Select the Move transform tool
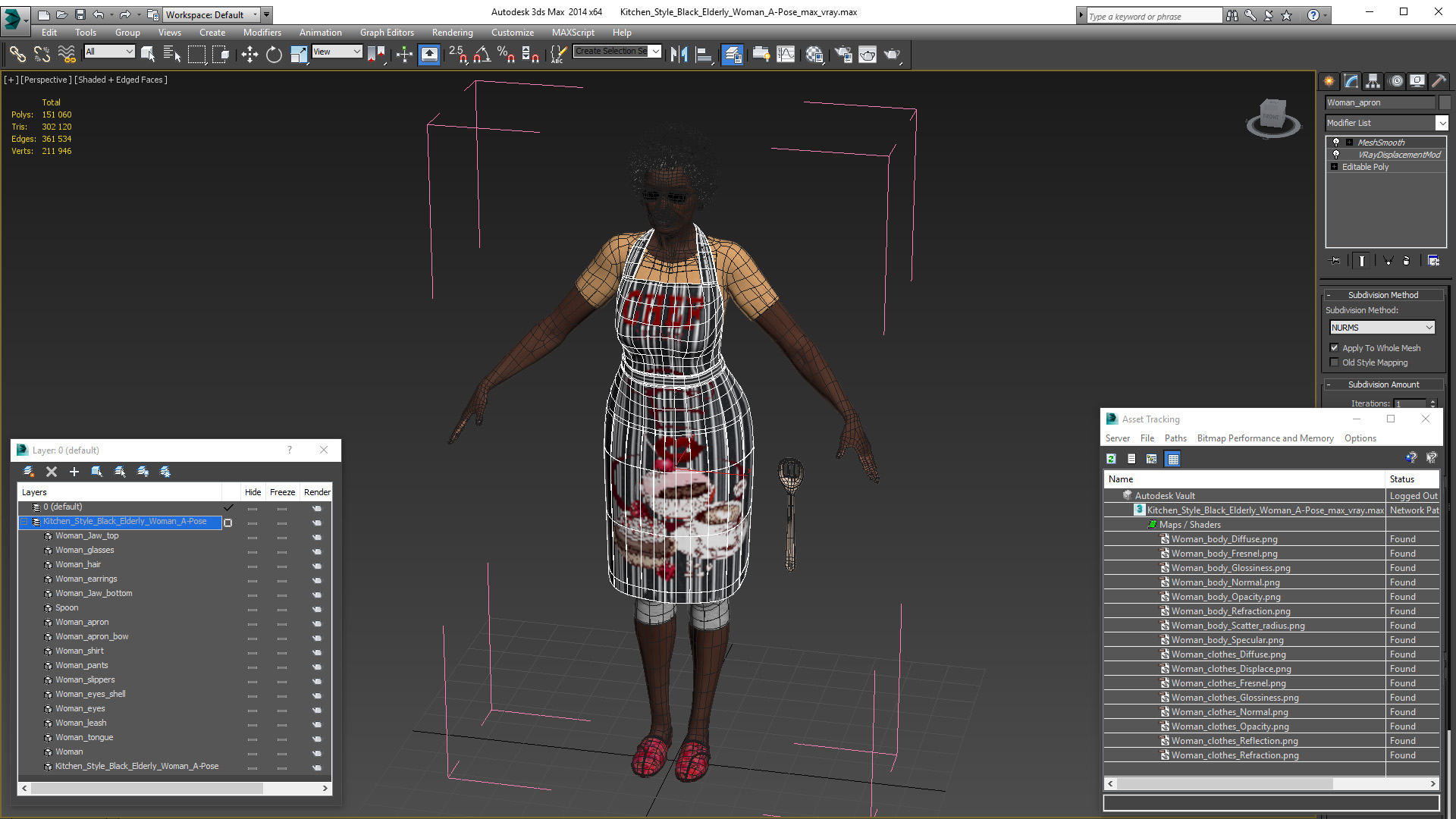This screenshot has width=1456, height=819. point(249,54)
